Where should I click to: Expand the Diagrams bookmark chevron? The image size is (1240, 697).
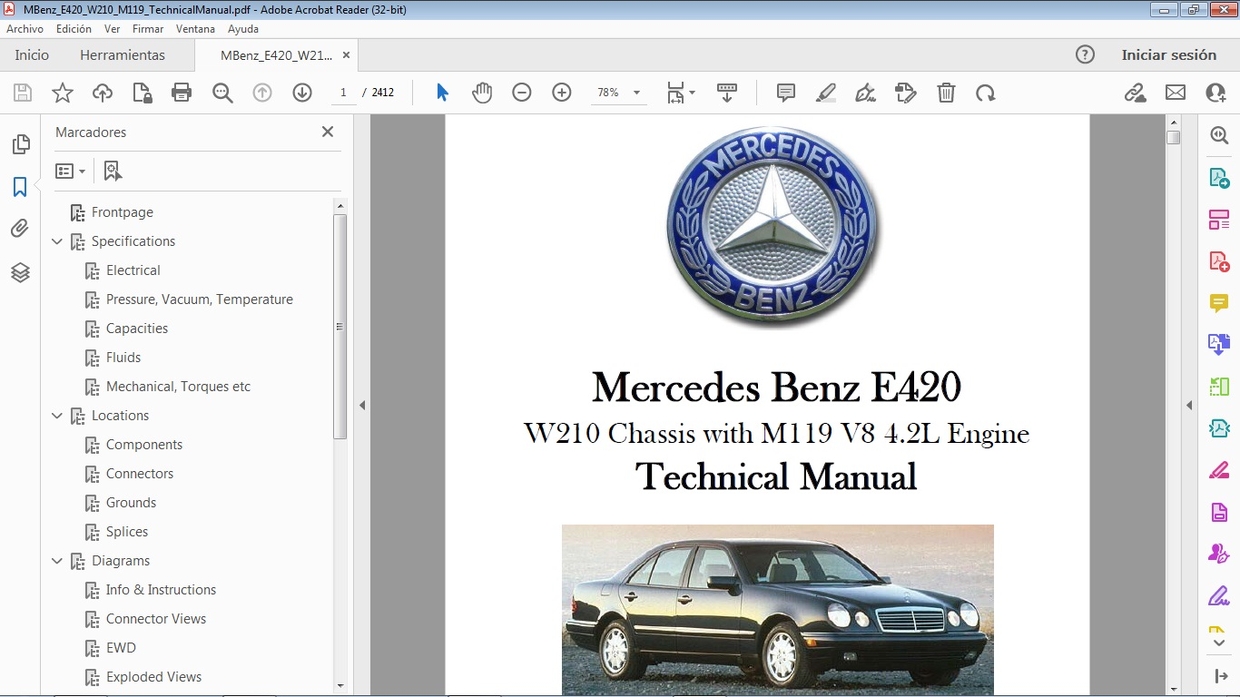tap(57, 560)
